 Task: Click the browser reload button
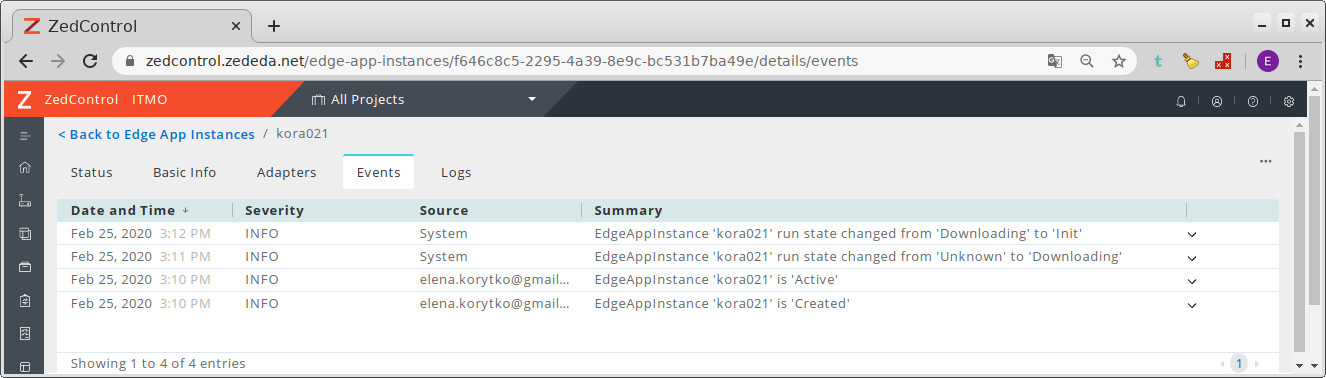tap(89, 61)
